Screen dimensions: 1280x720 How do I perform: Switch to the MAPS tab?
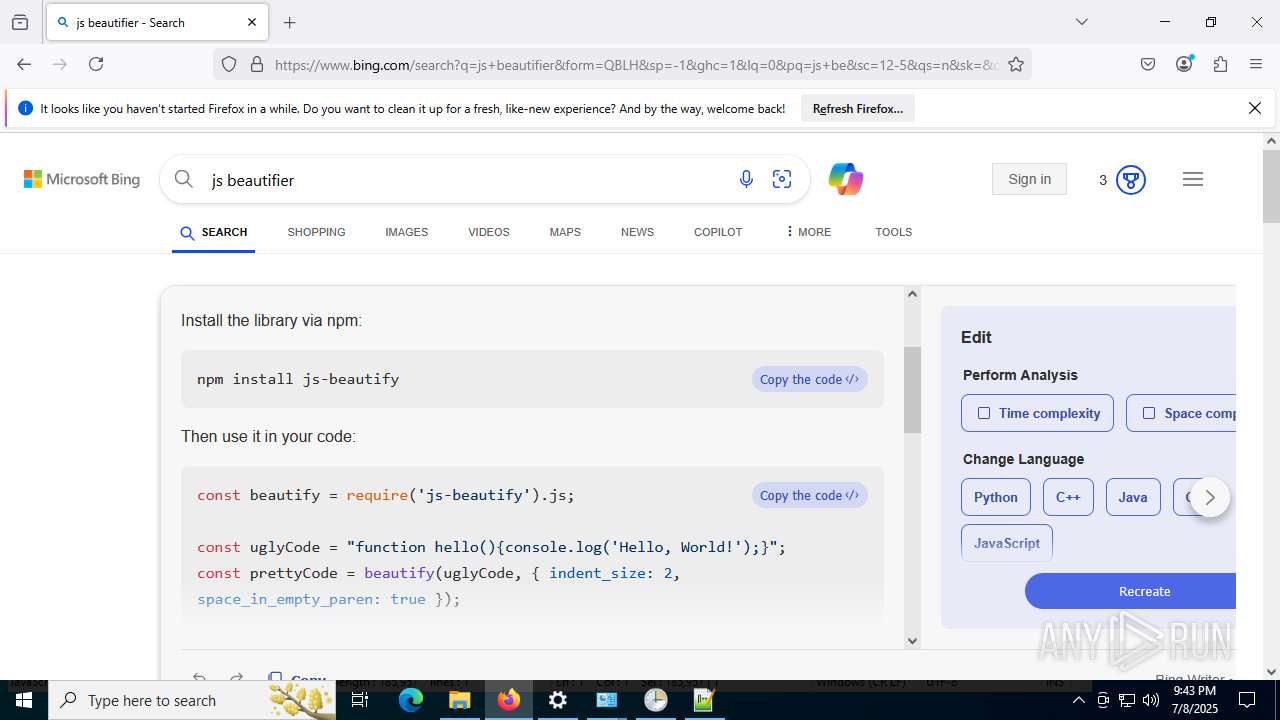pyautogui.click(x=565, y=232)
